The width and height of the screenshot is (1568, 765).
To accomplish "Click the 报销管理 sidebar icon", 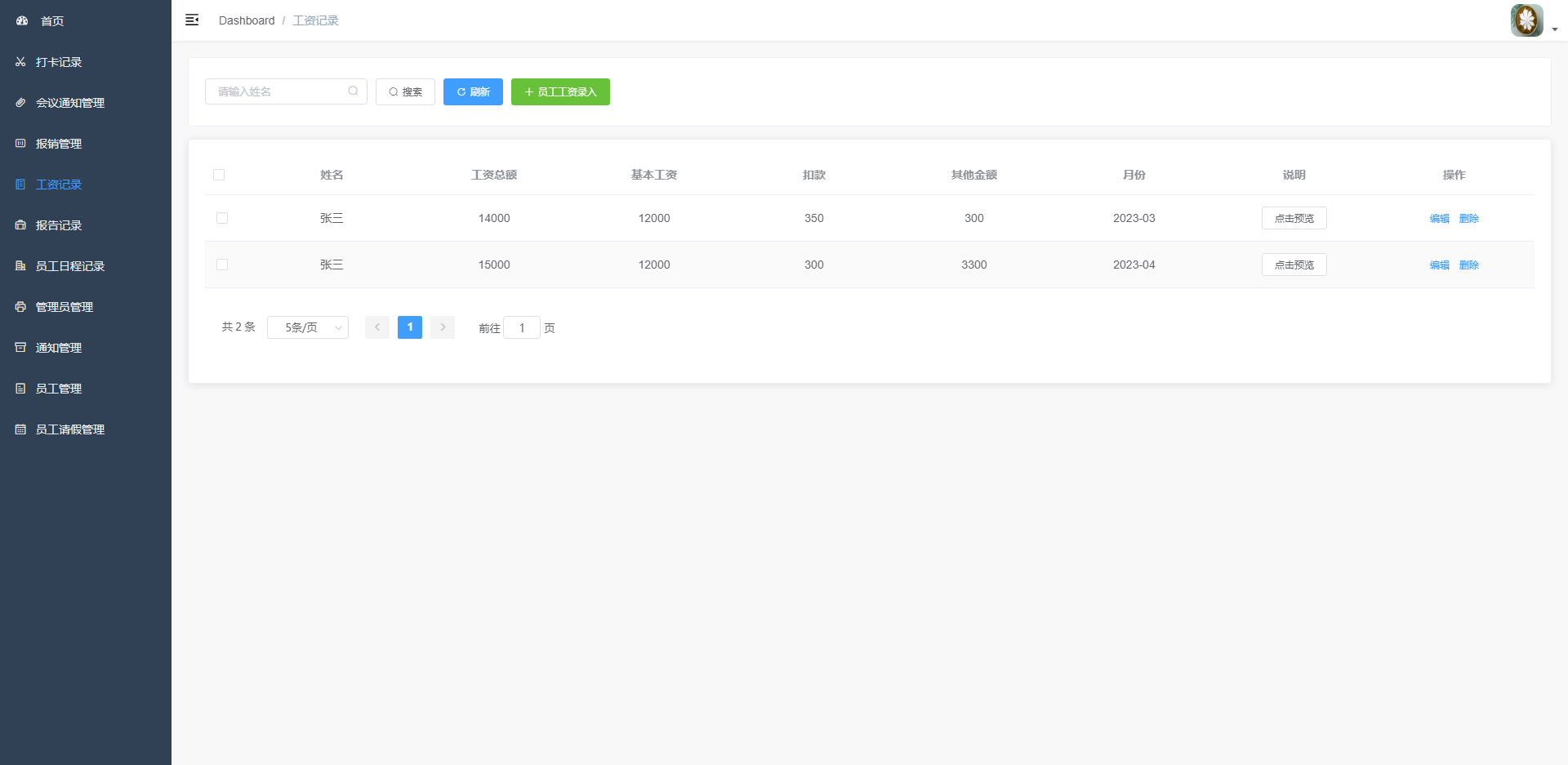I will [x=20, y=144].
